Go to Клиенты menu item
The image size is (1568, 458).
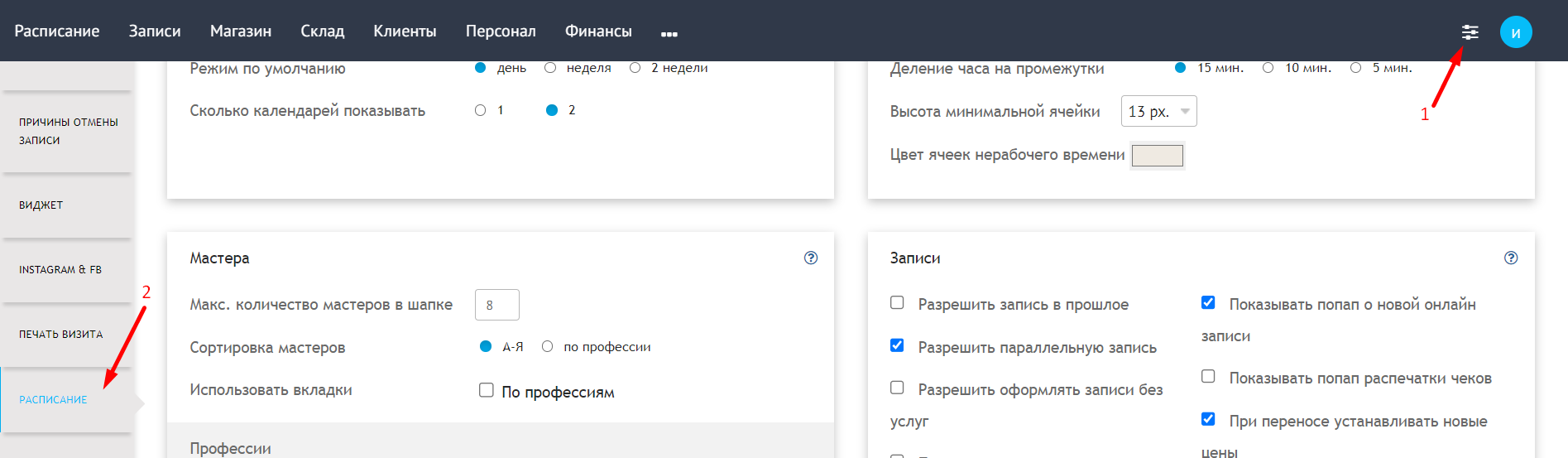point(405,31)
